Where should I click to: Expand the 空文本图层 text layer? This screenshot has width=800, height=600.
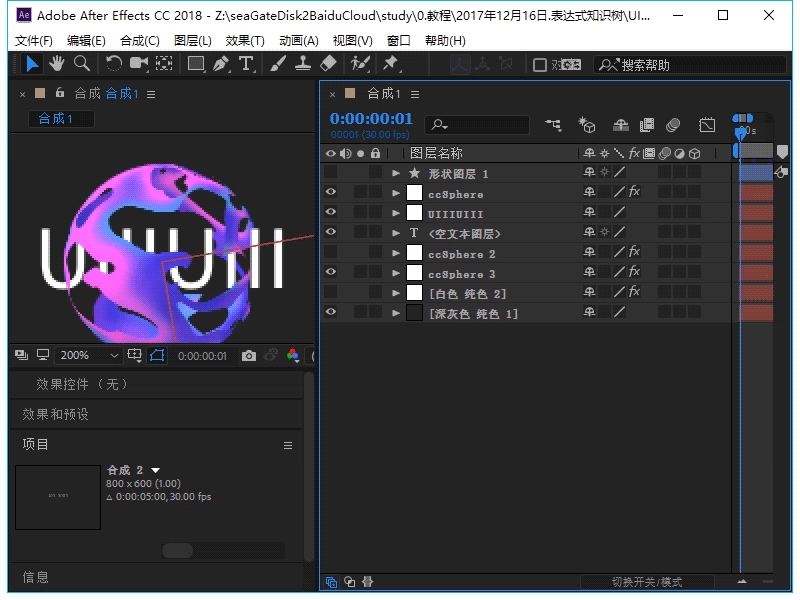coord(396,232)
